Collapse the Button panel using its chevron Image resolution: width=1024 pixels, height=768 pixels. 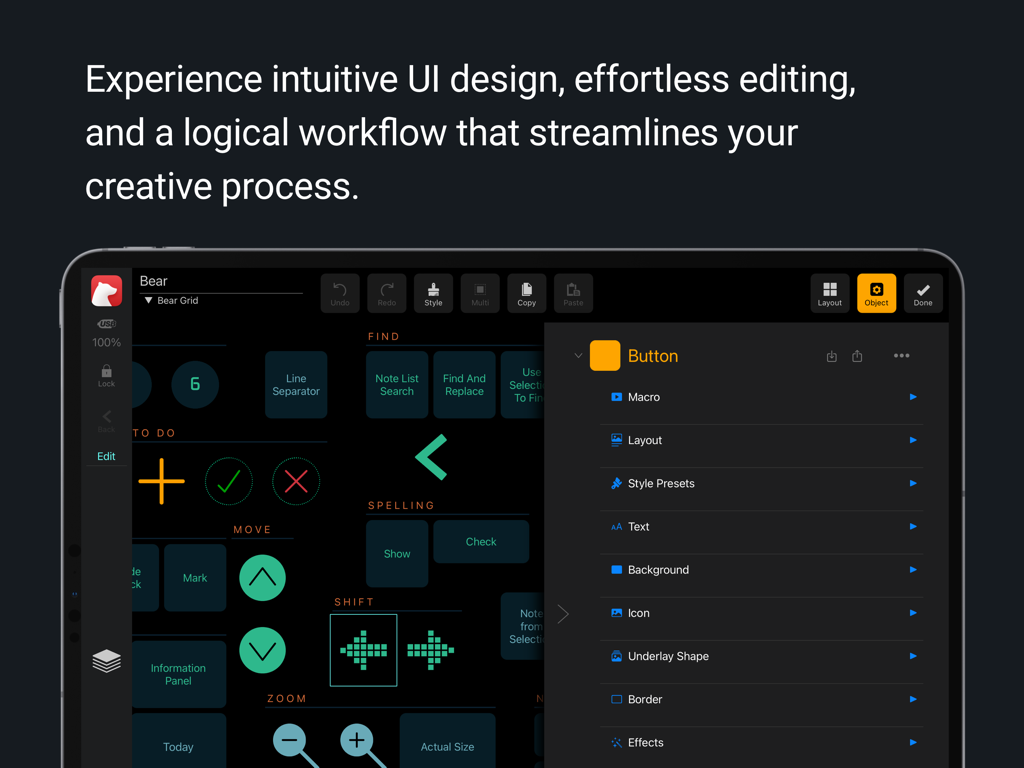(577, 355)
